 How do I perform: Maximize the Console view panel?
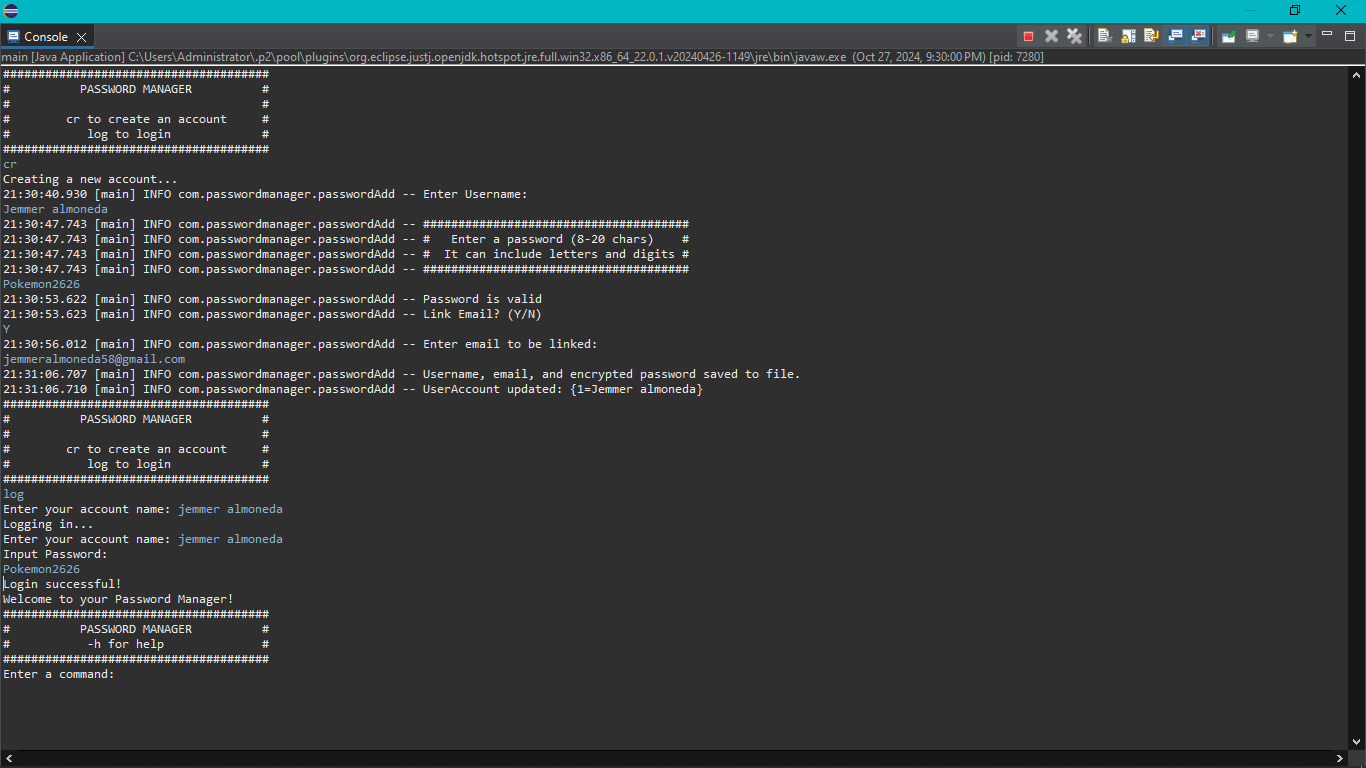click(x=1349, y=35)
